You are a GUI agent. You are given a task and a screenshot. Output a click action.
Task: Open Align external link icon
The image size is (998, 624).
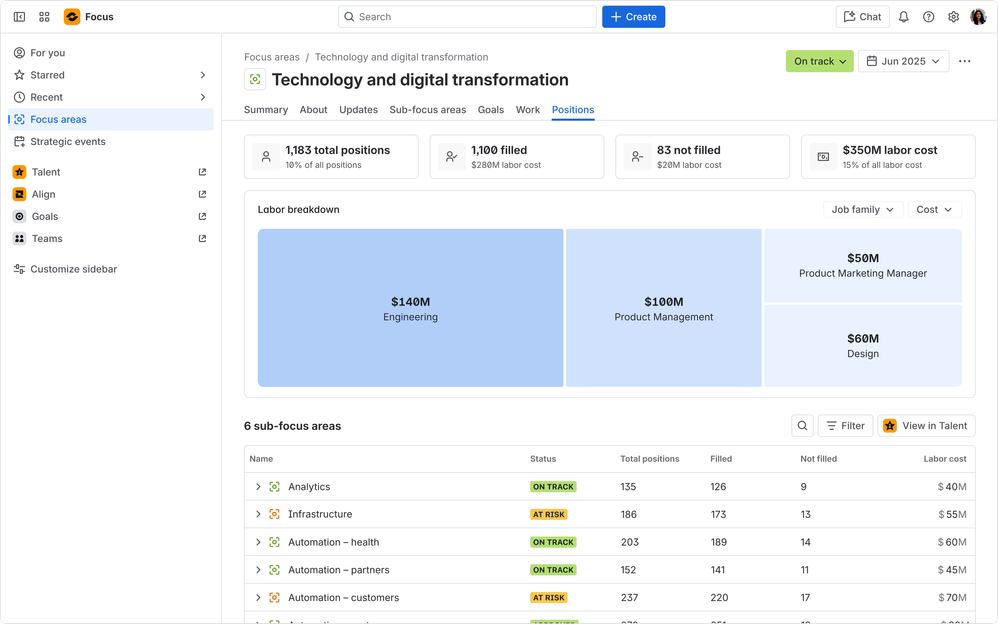202,194
